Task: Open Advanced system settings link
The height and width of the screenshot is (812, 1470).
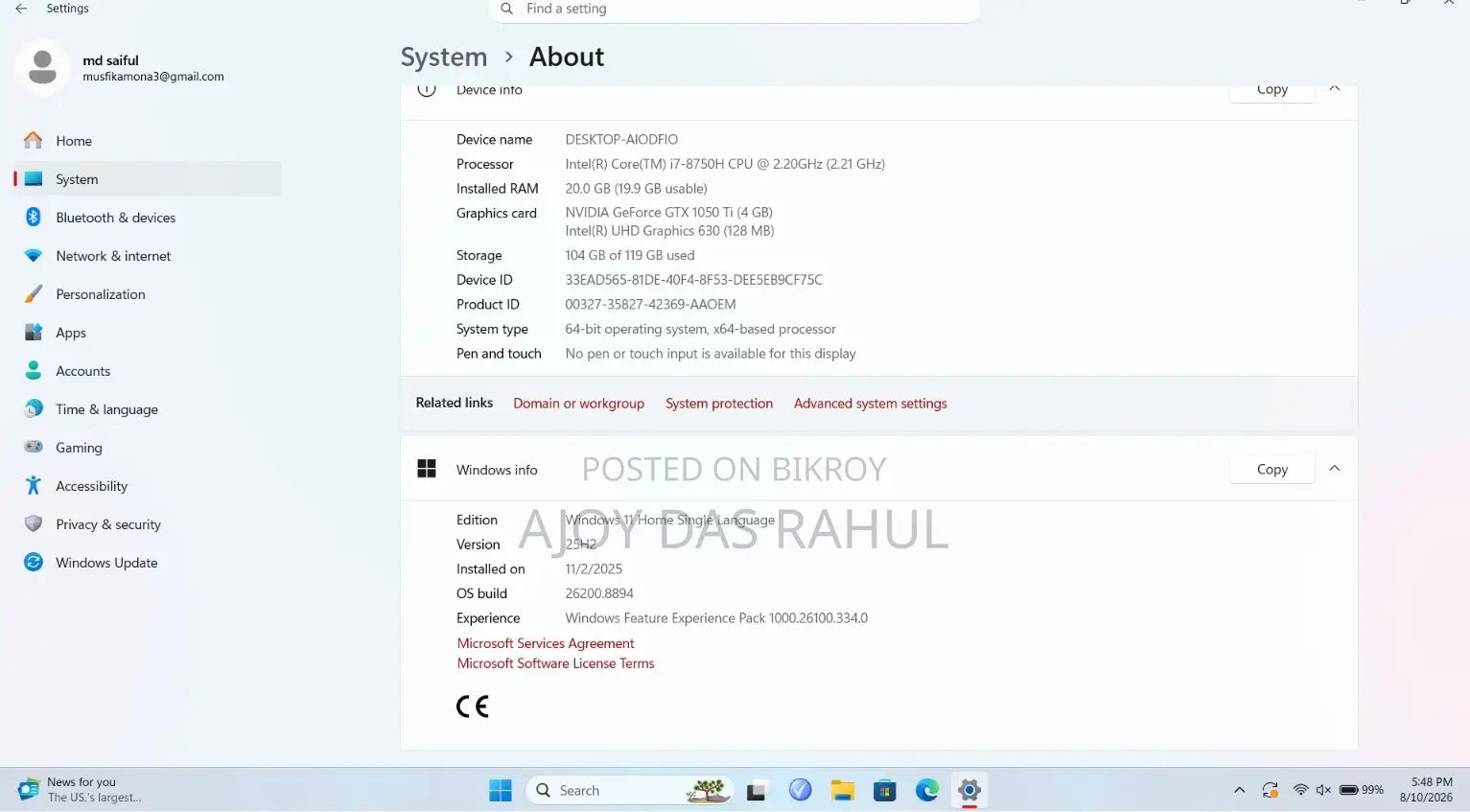Action: click(x=871, y=404)
